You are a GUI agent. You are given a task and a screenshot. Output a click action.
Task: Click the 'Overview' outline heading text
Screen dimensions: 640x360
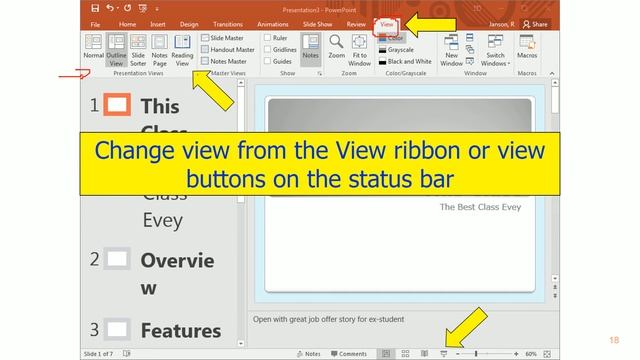(177, 274)
